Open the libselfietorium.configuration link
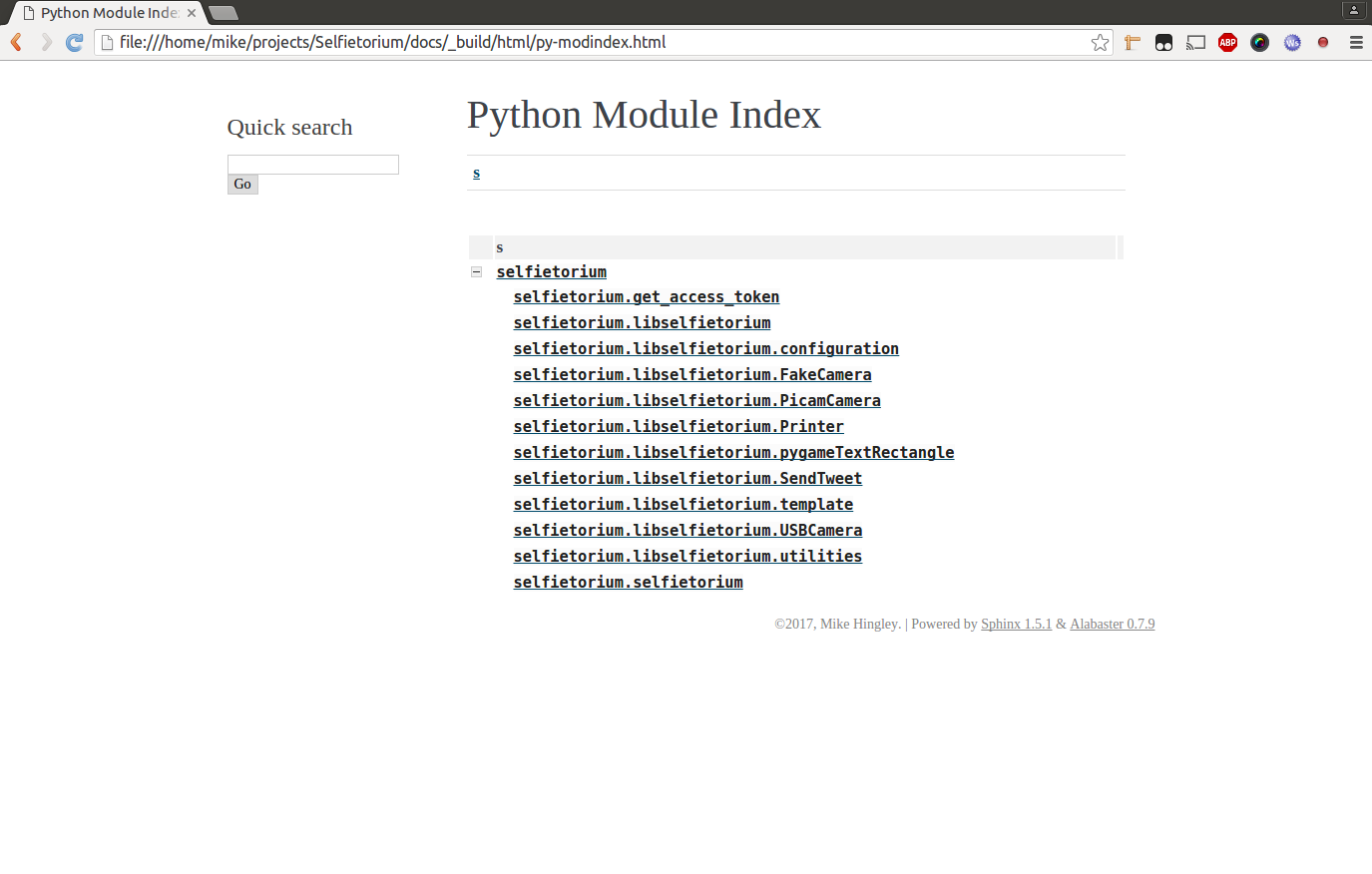 (x=706, y=349)
